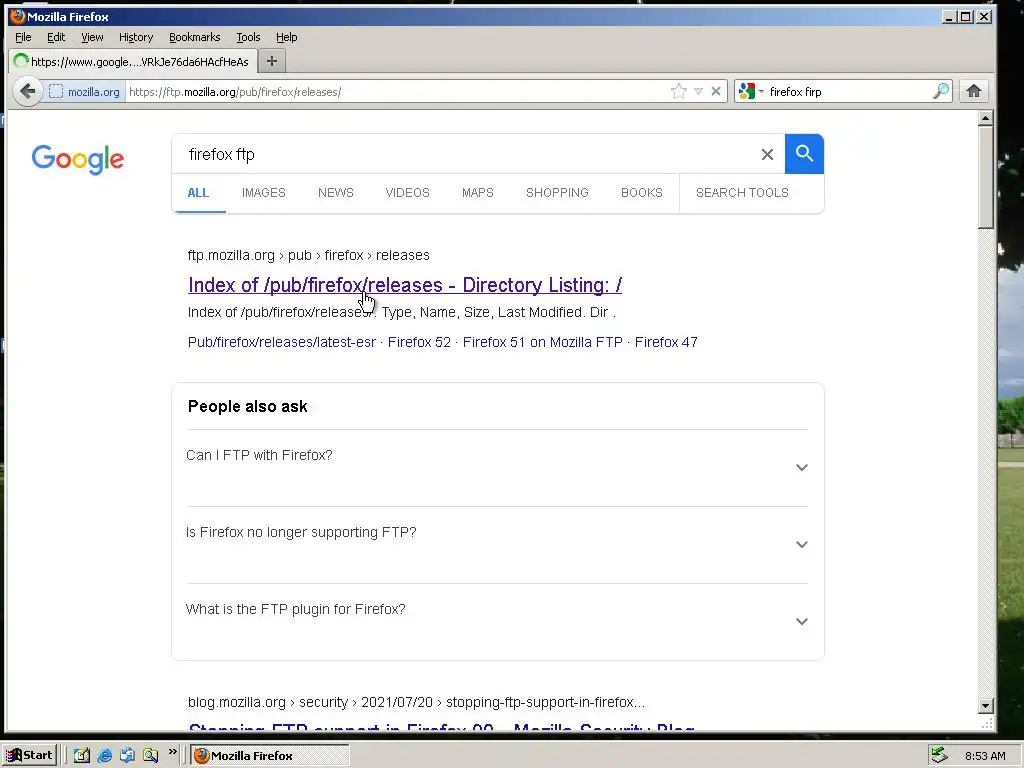1024x768 pixels.
Task: Open the File menu
Action: point(23,37)
